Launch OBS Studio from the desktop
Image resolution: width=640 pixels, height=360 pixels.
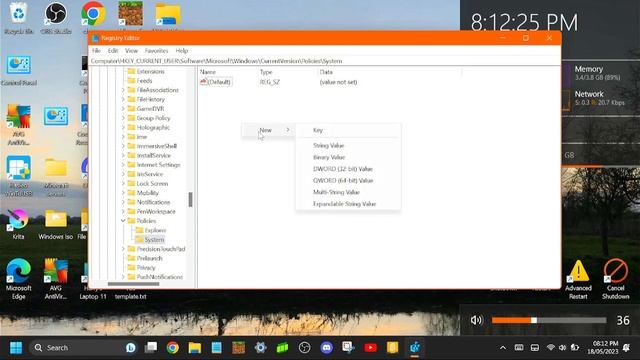click(x=56, y=18)
